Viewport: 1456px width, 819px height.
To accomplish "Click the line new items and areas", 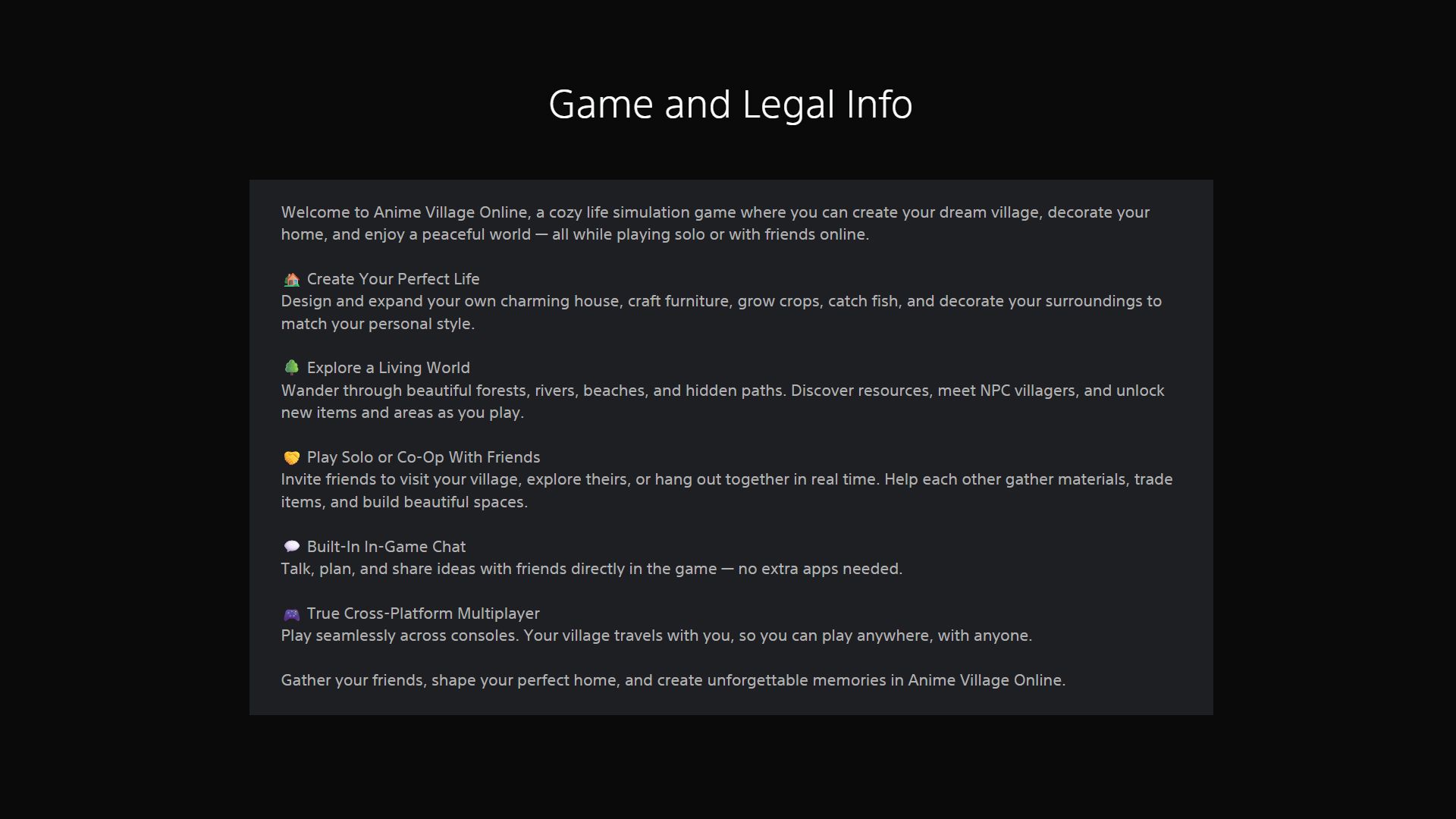I will point(402,413).
